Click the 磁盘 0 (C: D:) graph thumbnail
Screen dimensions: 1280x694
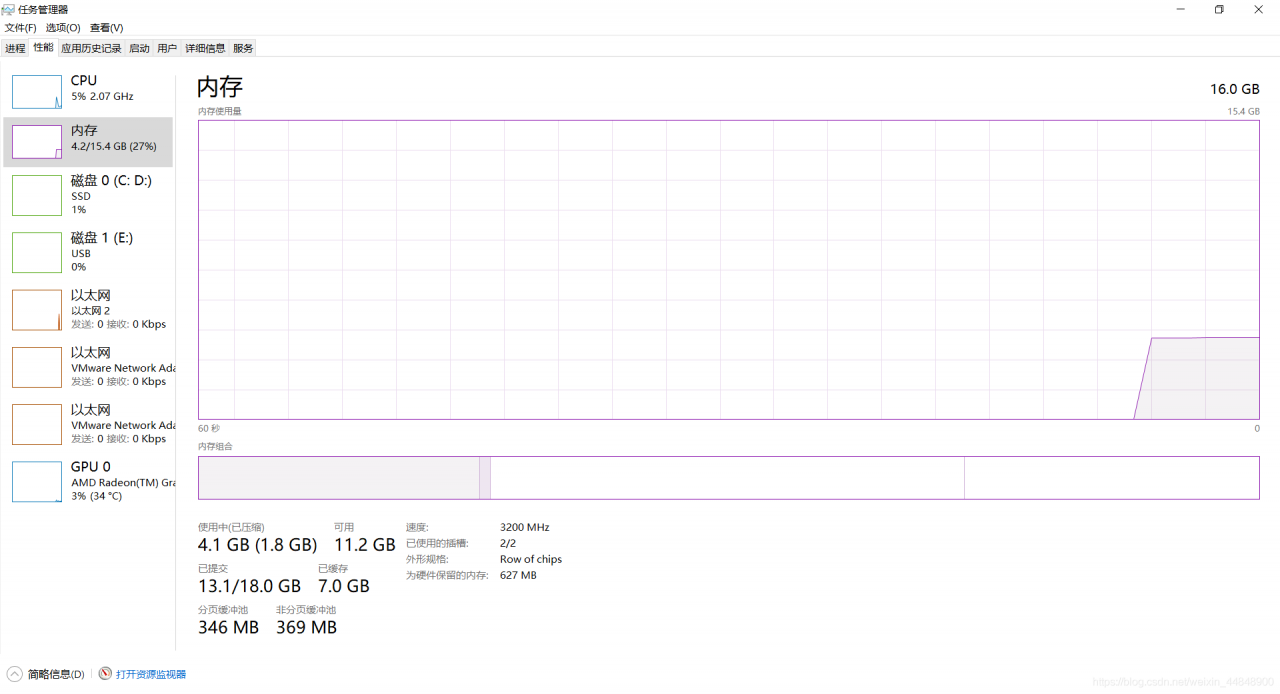point(37,195)
